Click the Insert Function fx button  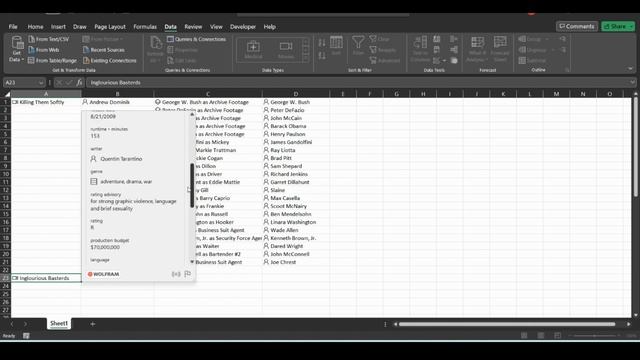coord(79,82)
